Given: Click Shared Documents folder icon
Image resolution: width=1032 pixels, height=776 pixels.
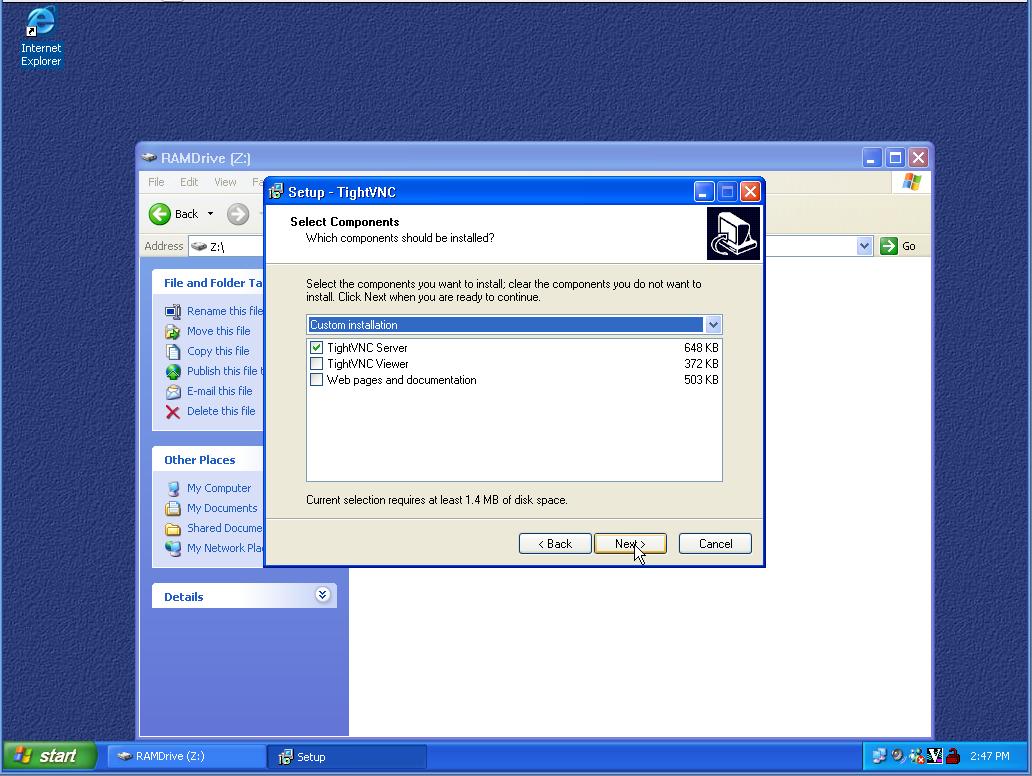Looking at the screenshot, I should [x=172, y=529].
